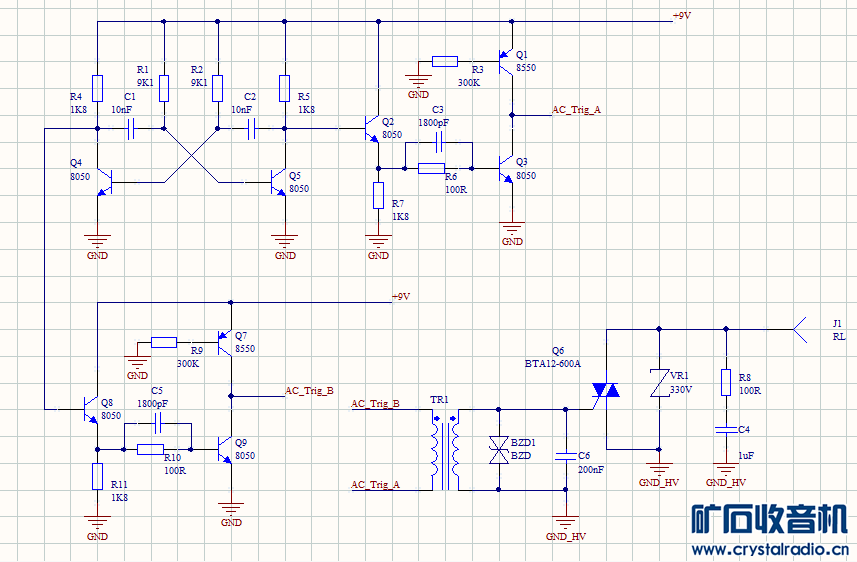This screenshot has height=562, width=857.
Task: Click the AC_Trig_A net label near Q1
Action: click(576, 110)
